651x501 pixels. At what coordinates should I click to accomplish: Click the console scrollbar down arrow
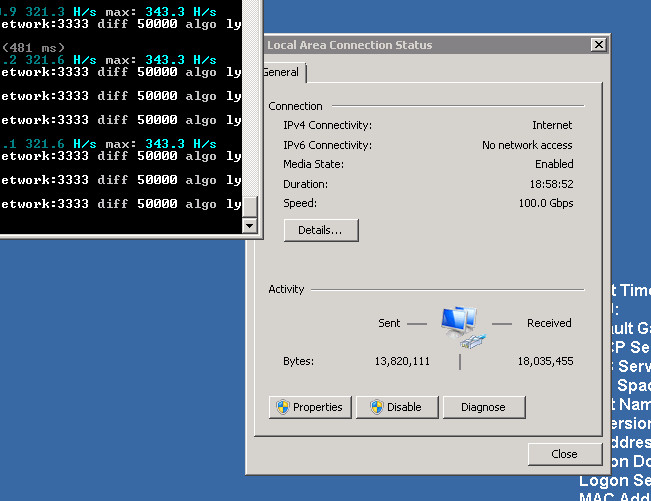pyautogui.click(x=250, y=226)
